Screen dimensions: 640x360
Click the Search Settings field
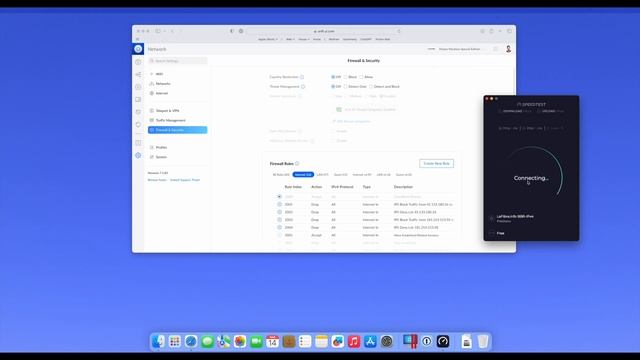(178, 61)
